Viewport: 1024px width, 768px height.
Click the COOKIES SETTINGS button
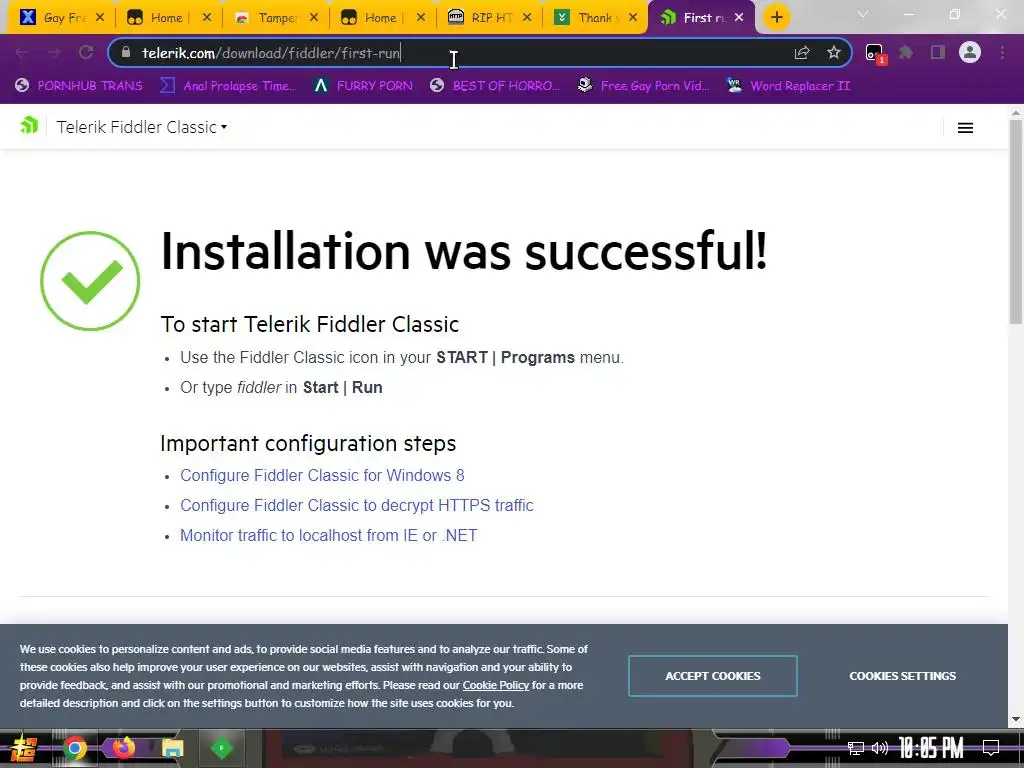903,676
